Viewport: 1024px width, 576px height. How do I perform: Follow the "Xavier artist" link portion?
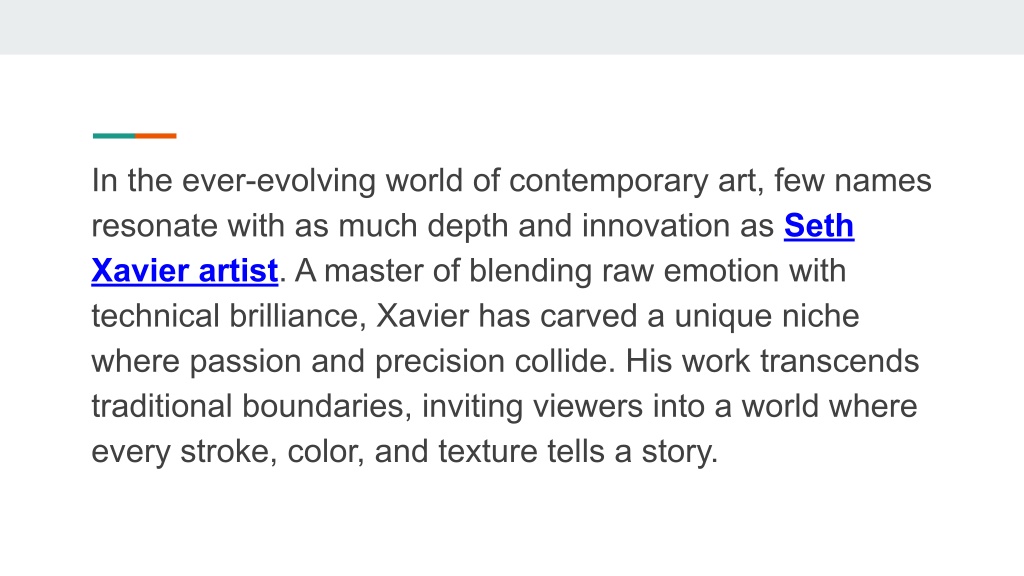click(185, 271)
